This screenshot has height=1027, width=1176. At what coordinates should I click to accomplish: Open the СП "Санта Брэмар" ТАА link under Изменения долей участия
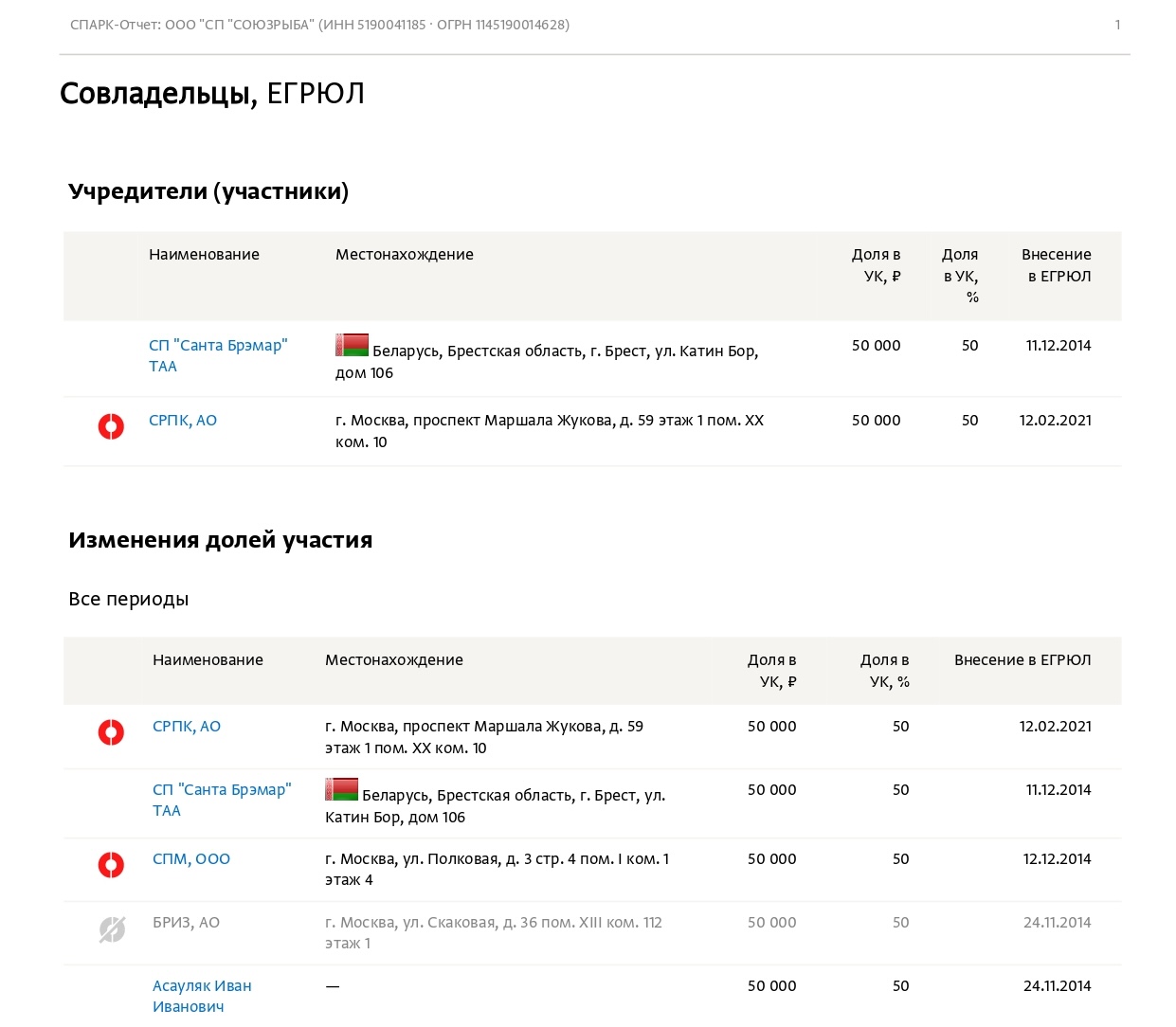tap(222, 800)
